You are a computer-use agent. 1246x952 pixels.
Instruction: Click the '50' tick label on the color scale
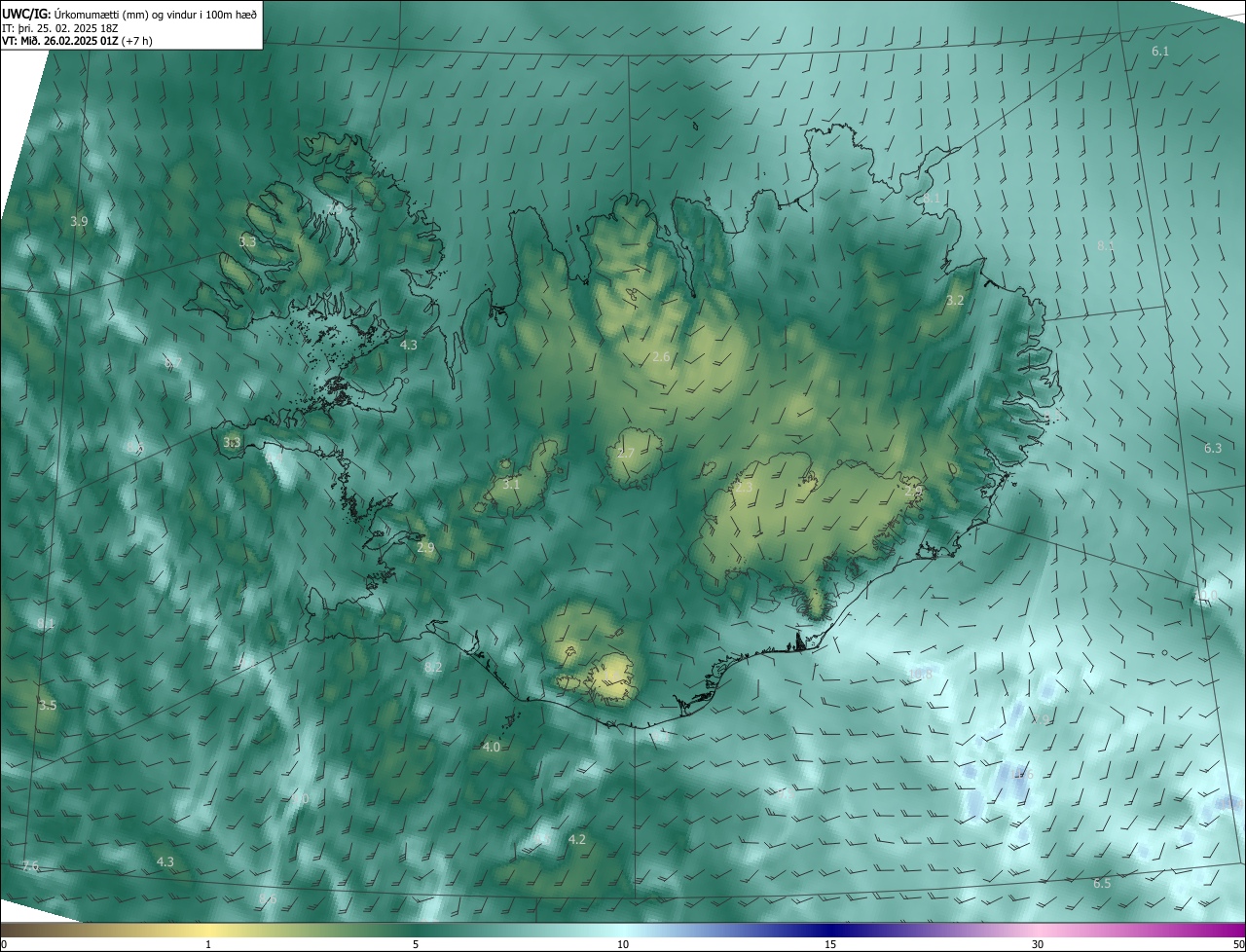pyautogui.click(x=1238, y=944)
